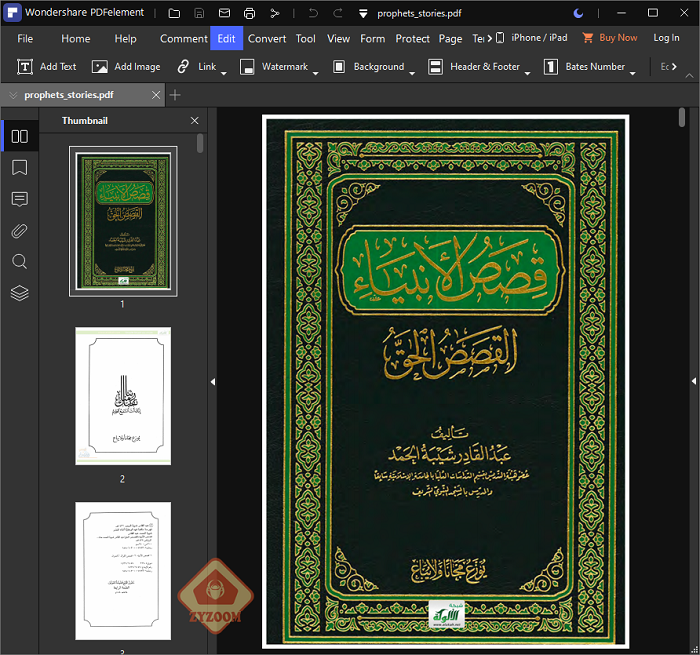The width and height of the screenshot is (700, 655).
Task: Show more edit toolbar items arrow
Action: click(x=674, y=67)
